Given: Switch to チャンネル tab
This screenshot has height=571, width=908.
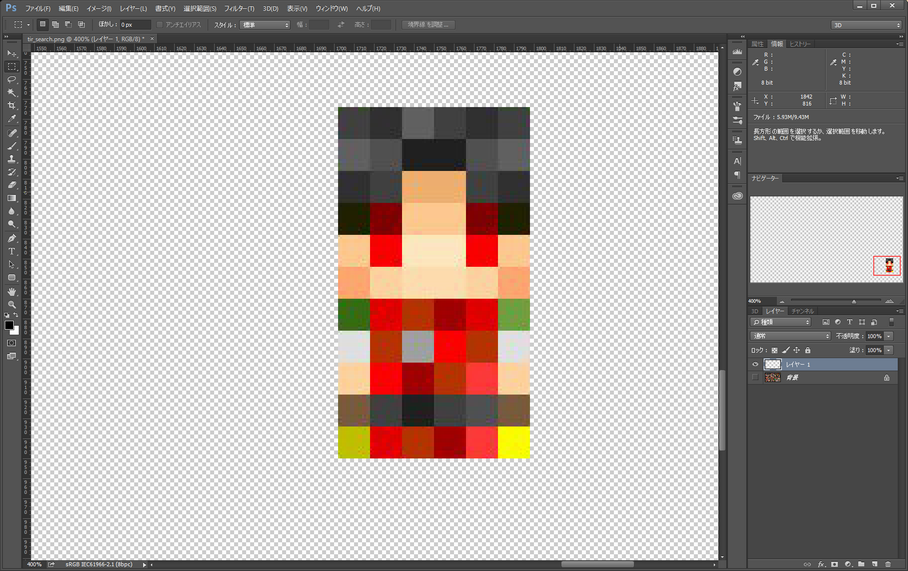Looking at the screenshot, I should (x=802, y=311).
